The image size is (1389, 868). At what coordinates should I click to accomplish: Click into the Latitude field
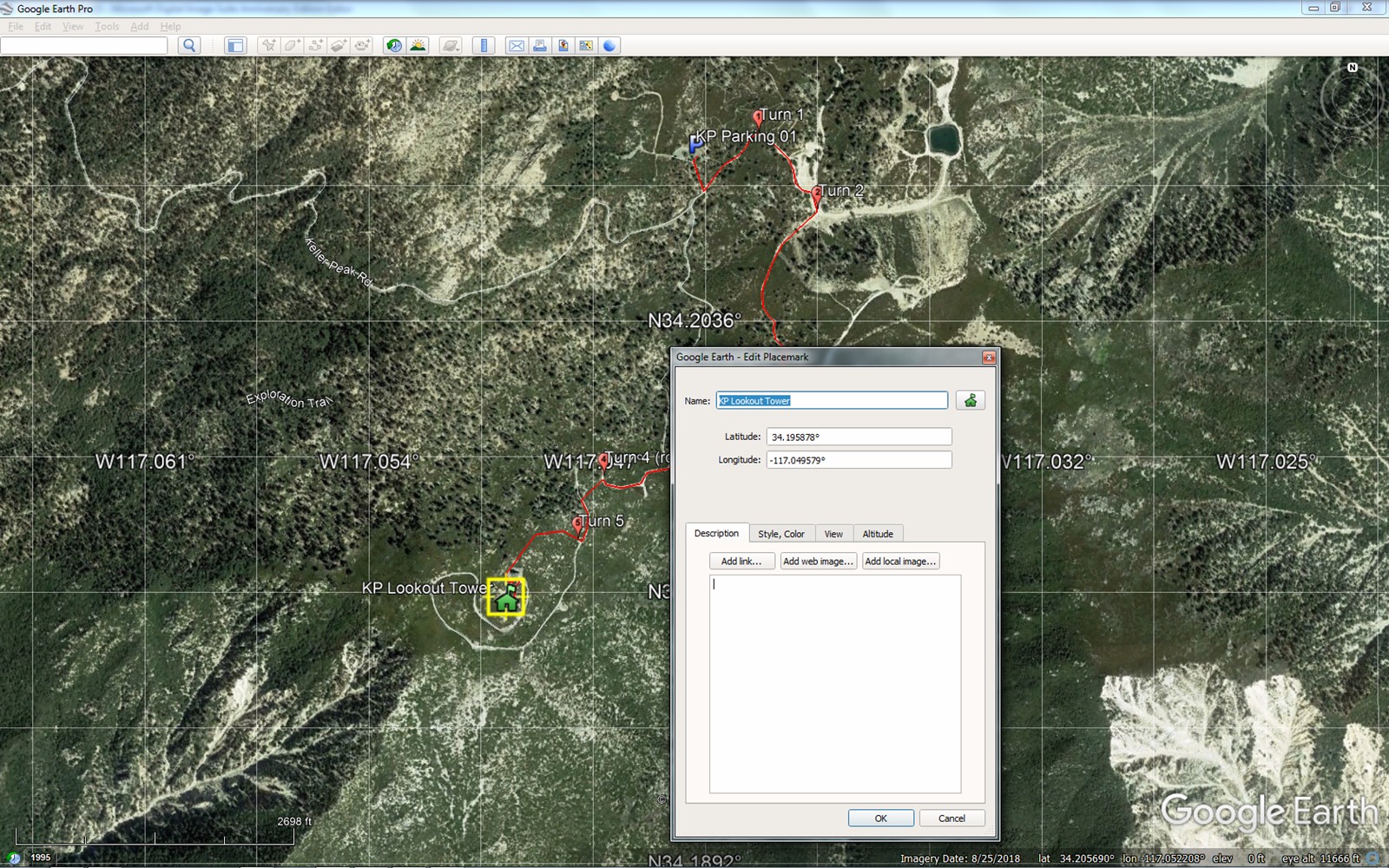[858, 437]
